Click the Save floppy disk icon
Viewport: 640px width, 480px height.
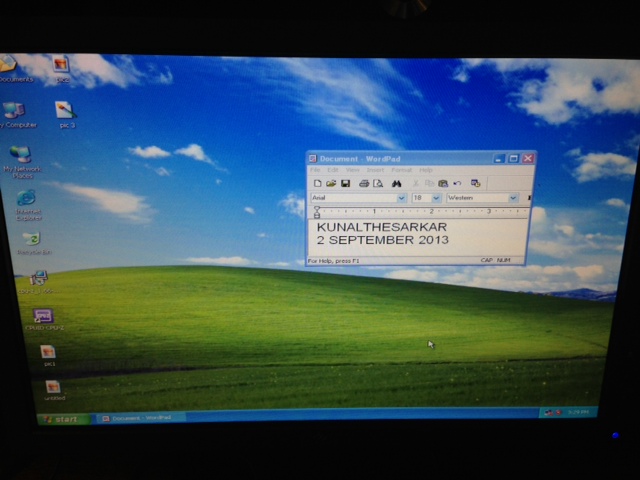point(346,183)
